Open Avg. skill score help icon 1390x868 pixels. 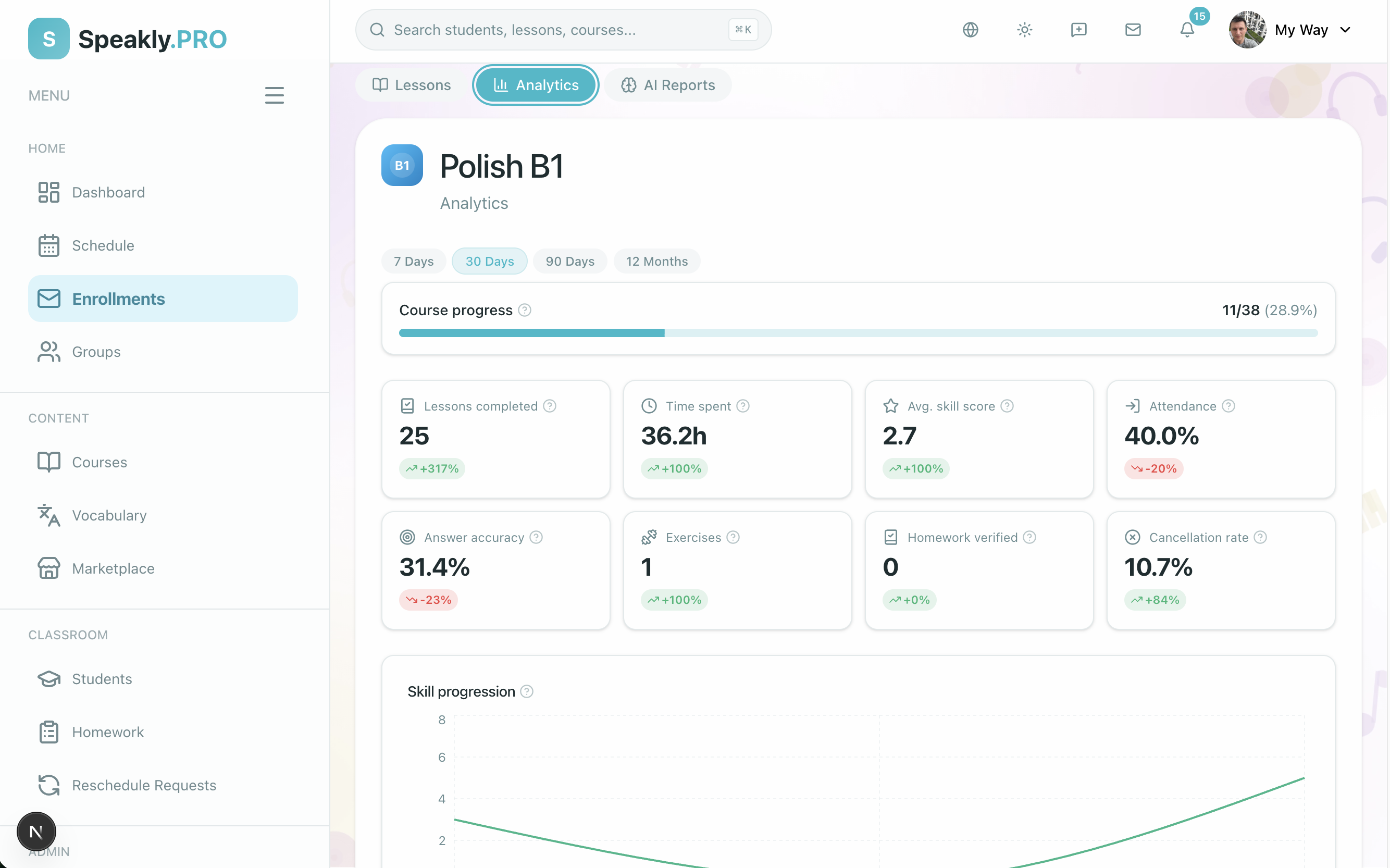pyautogui.click(x=1007, y=406)
